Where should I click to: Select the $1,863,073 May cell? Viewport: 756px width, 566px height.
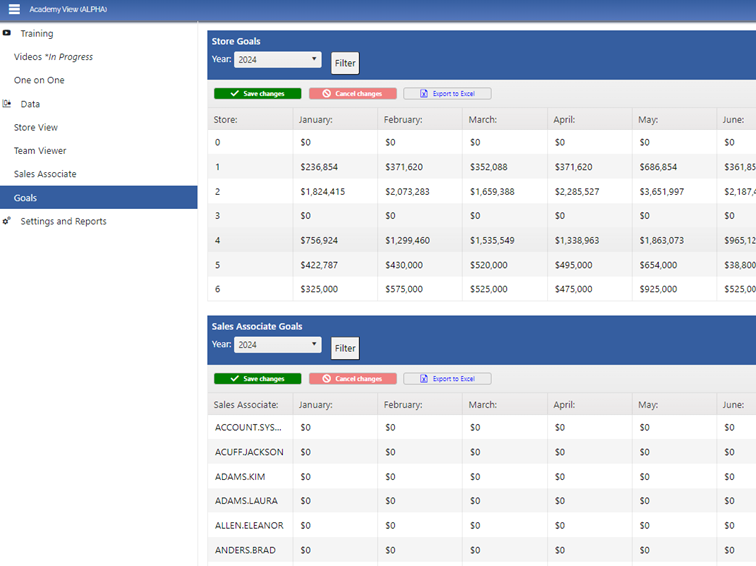coord(675,240)
